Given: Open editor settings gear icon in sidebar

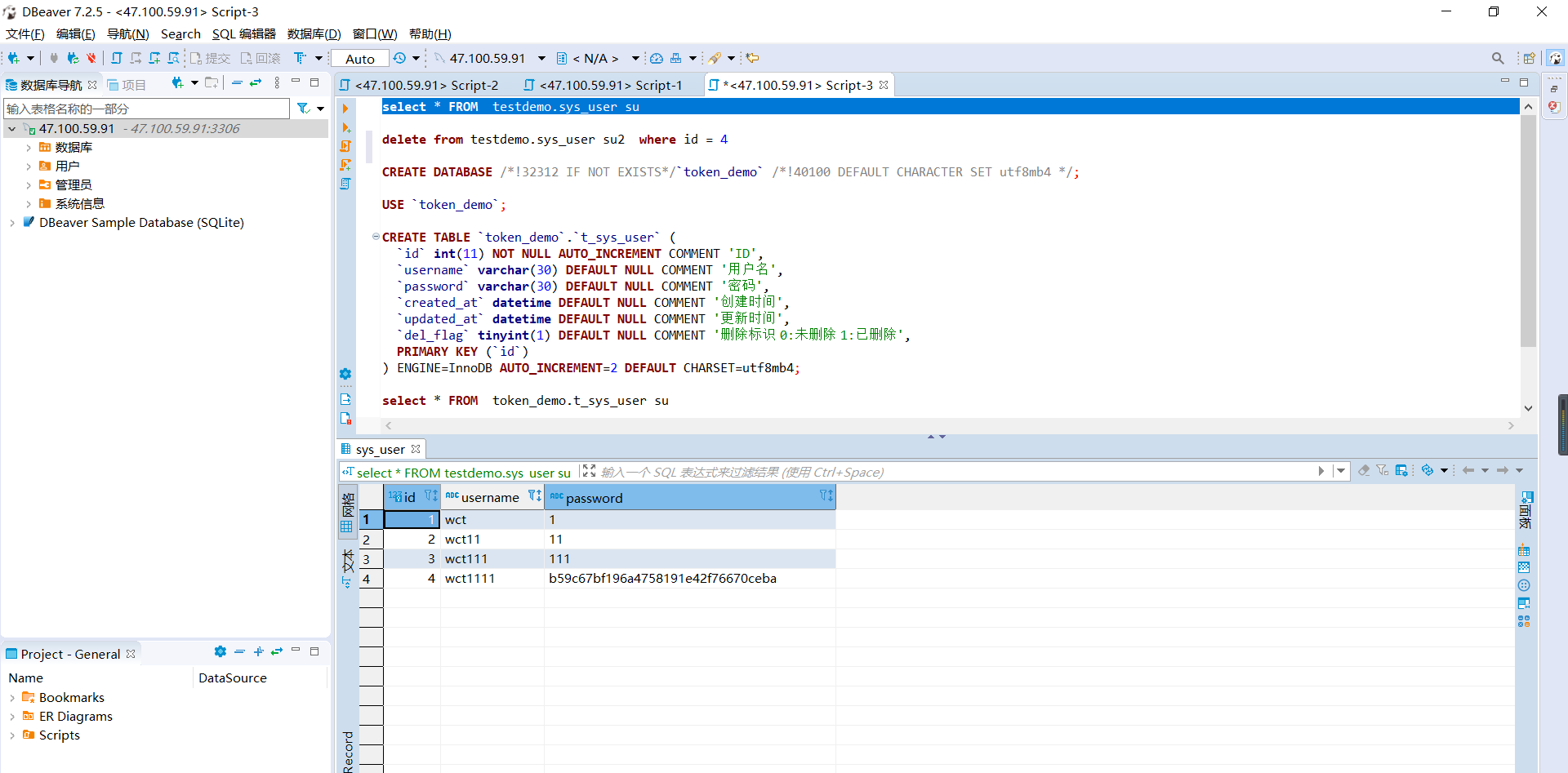Looking at the screenshot, I should coord(345,374).
